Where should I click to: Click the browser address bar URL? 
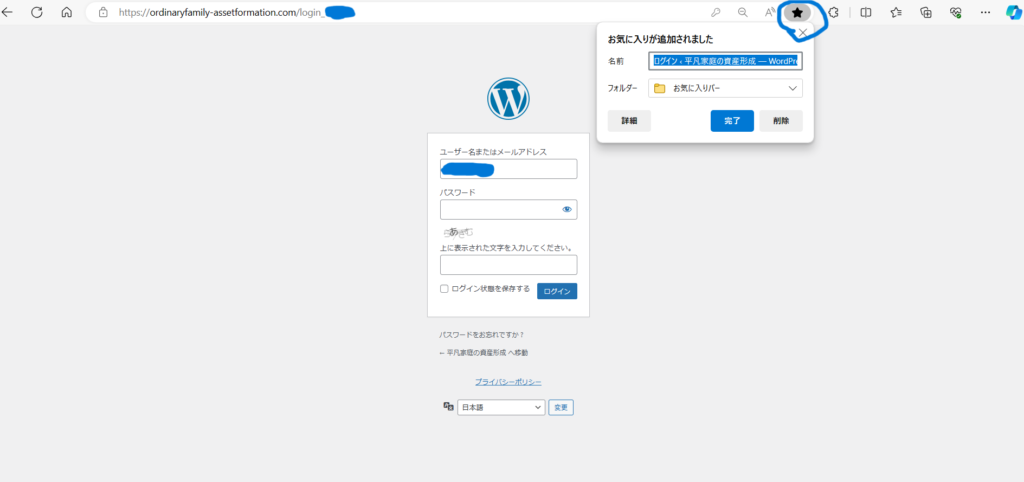pos(222,12)
